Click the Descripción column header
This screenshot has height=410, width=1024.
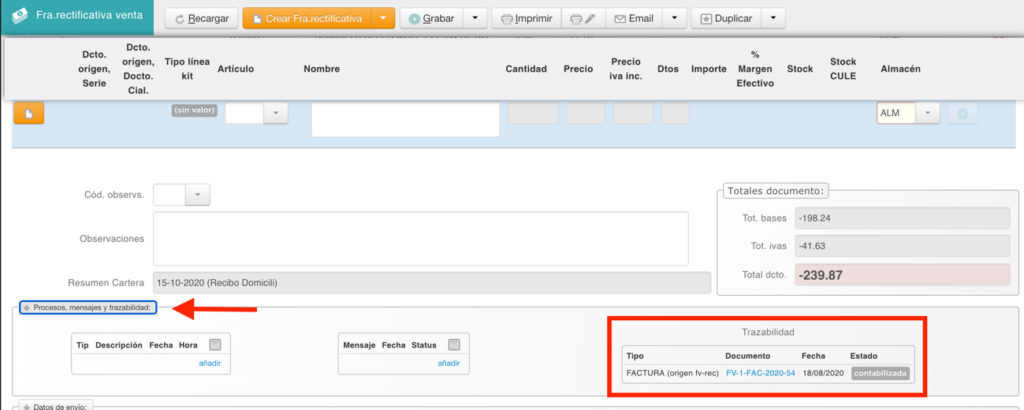(119, 345)
